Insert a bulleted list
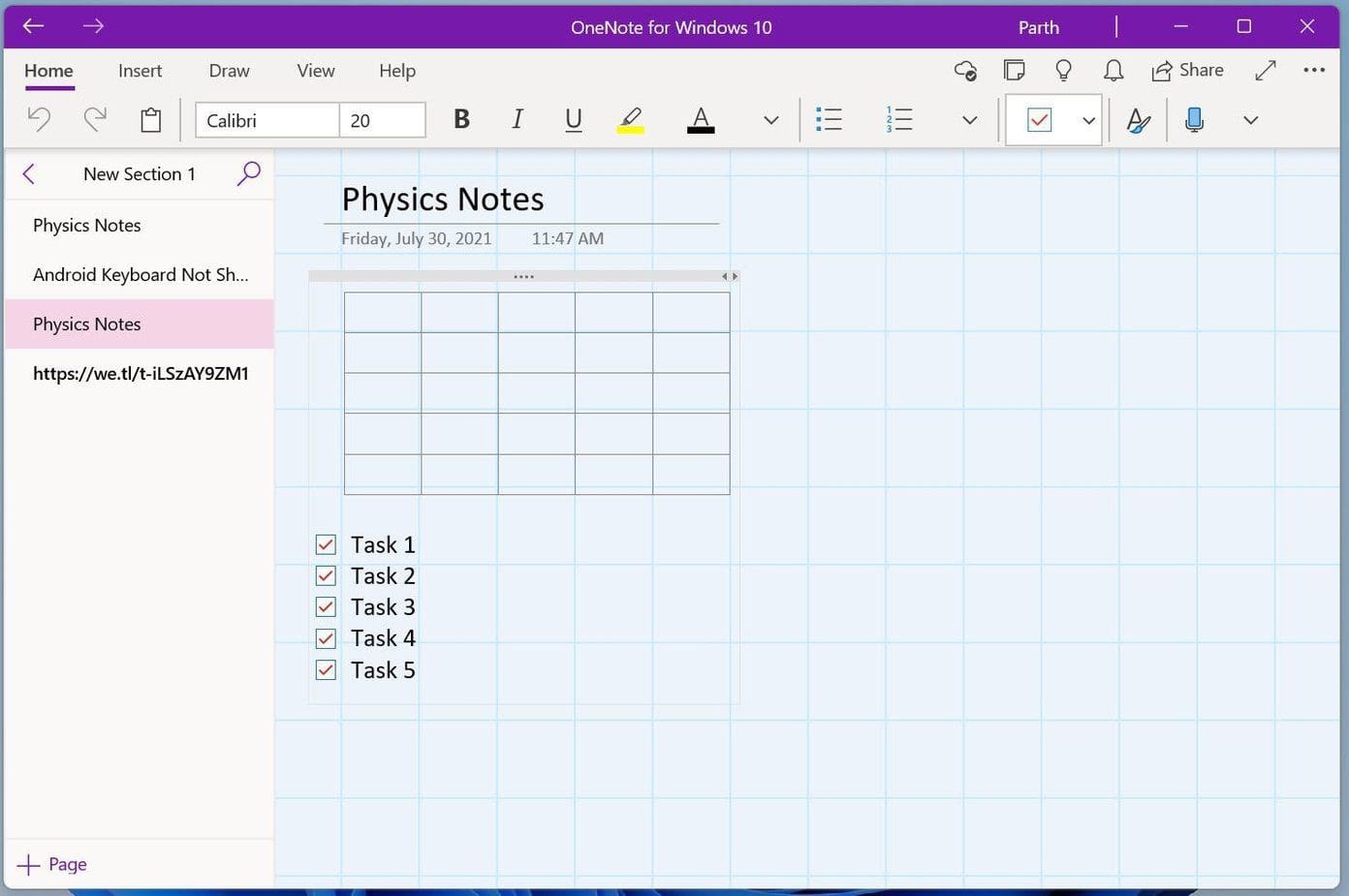The image size is (1349, 896). [829, 119]
